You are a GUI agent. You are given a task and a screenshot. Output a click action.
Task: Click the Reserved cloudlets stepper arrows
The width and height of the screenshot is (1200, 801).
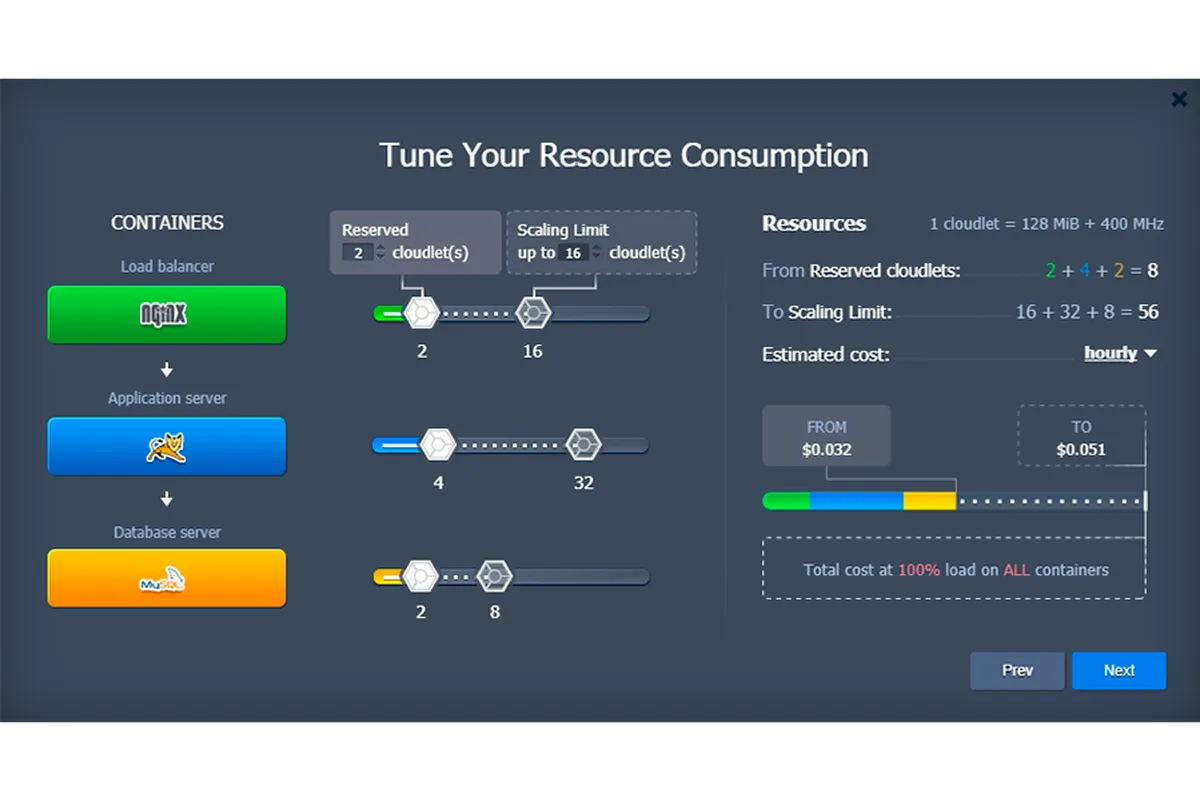(x=380, y=253)
